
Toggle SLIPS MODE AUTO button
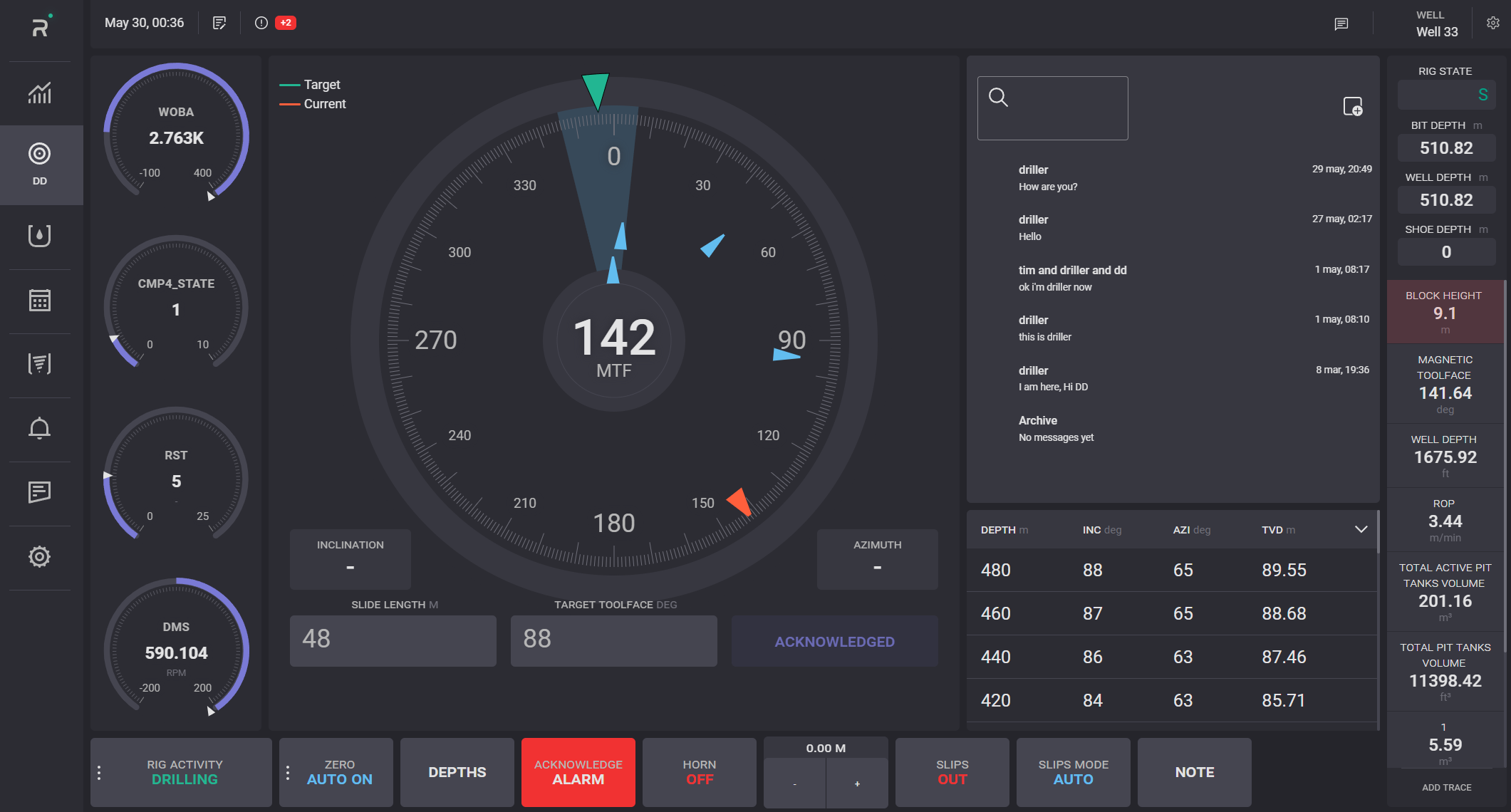pos(1073,772)
